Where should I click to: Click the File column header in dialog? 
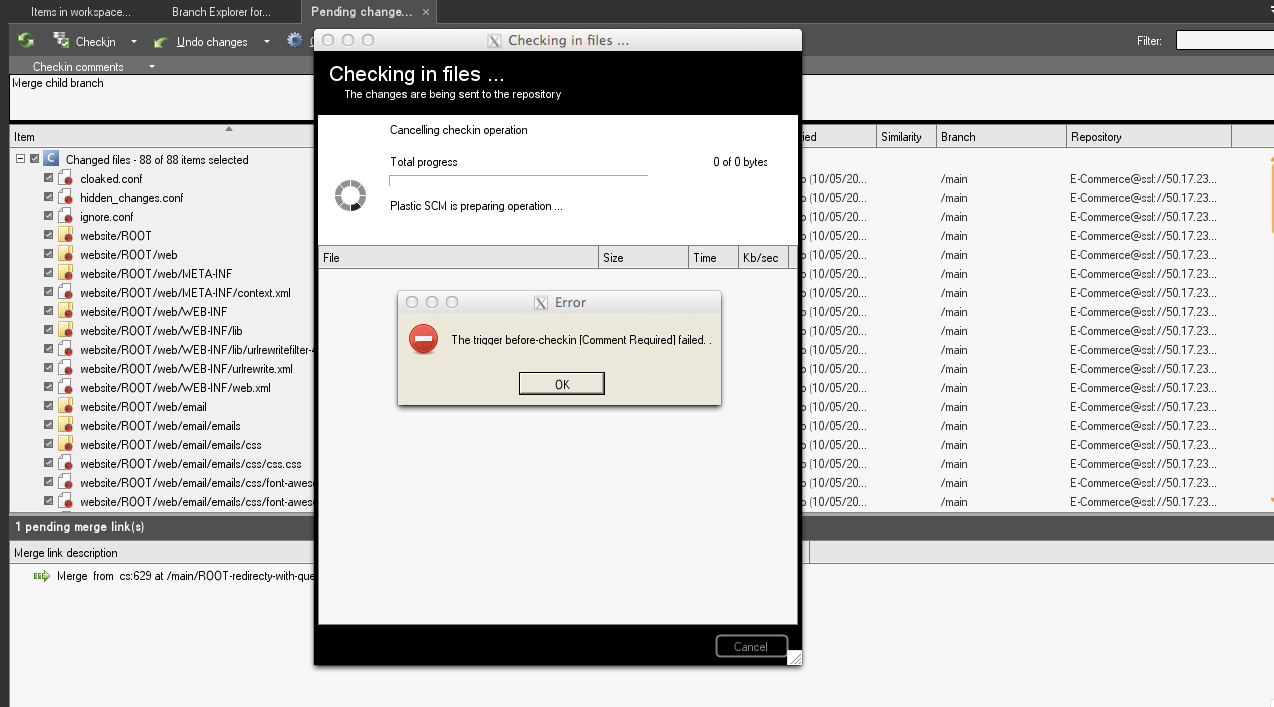(x=458, y=257)
